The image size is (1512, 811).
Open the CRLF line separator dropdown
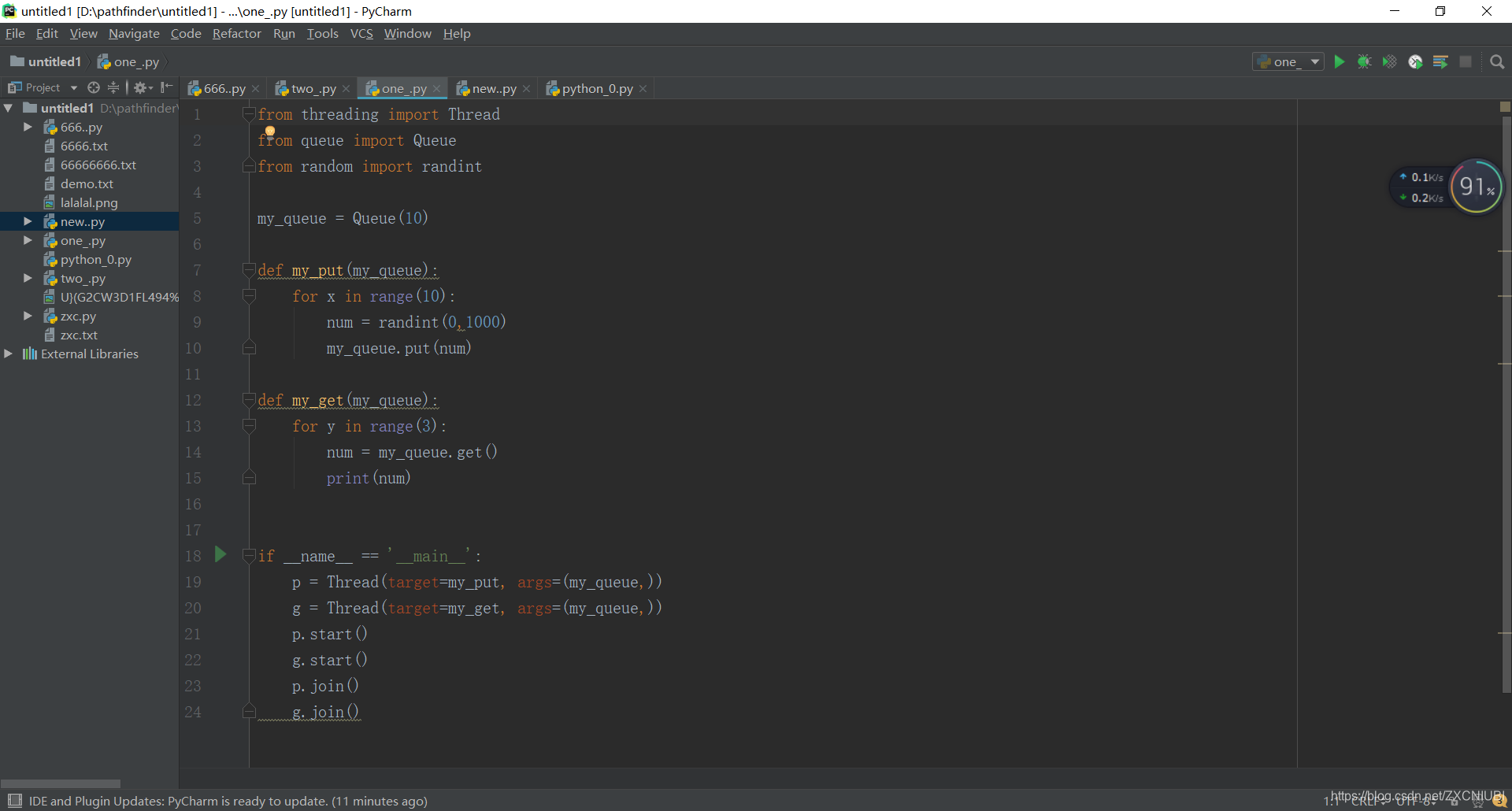click(x=1368, y=802)
